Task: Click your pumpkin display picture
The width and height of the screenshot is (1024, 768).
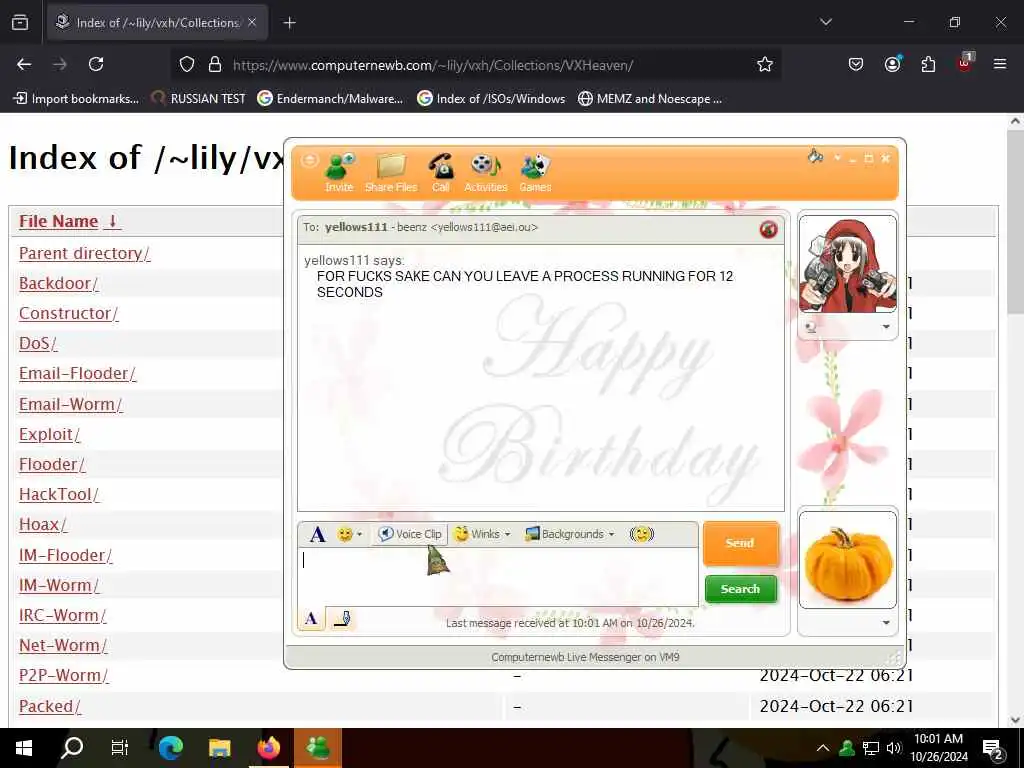Action: (848, 560)
